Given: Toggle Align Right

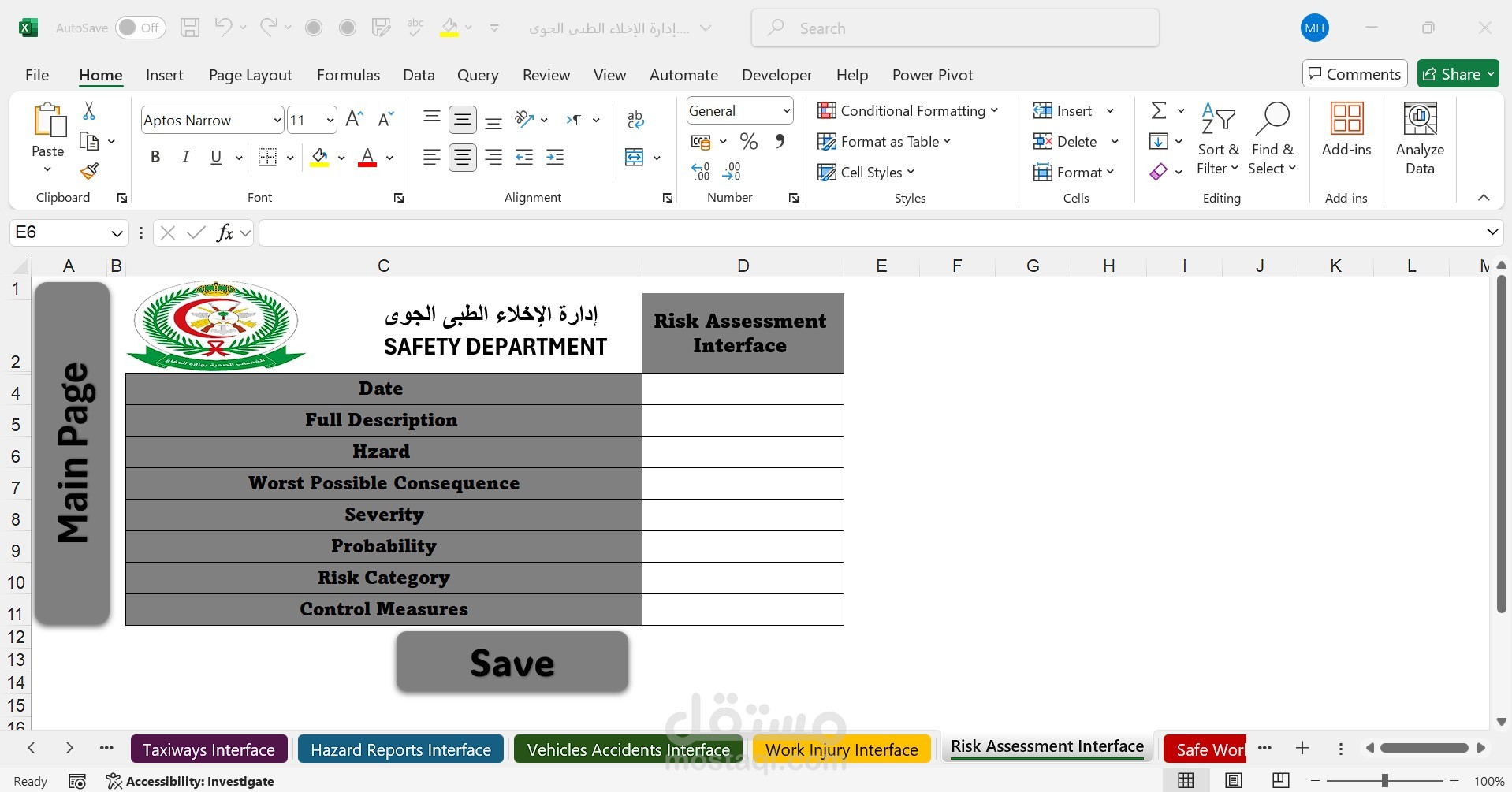Looking at the screenshot, I should pos(494,158).
